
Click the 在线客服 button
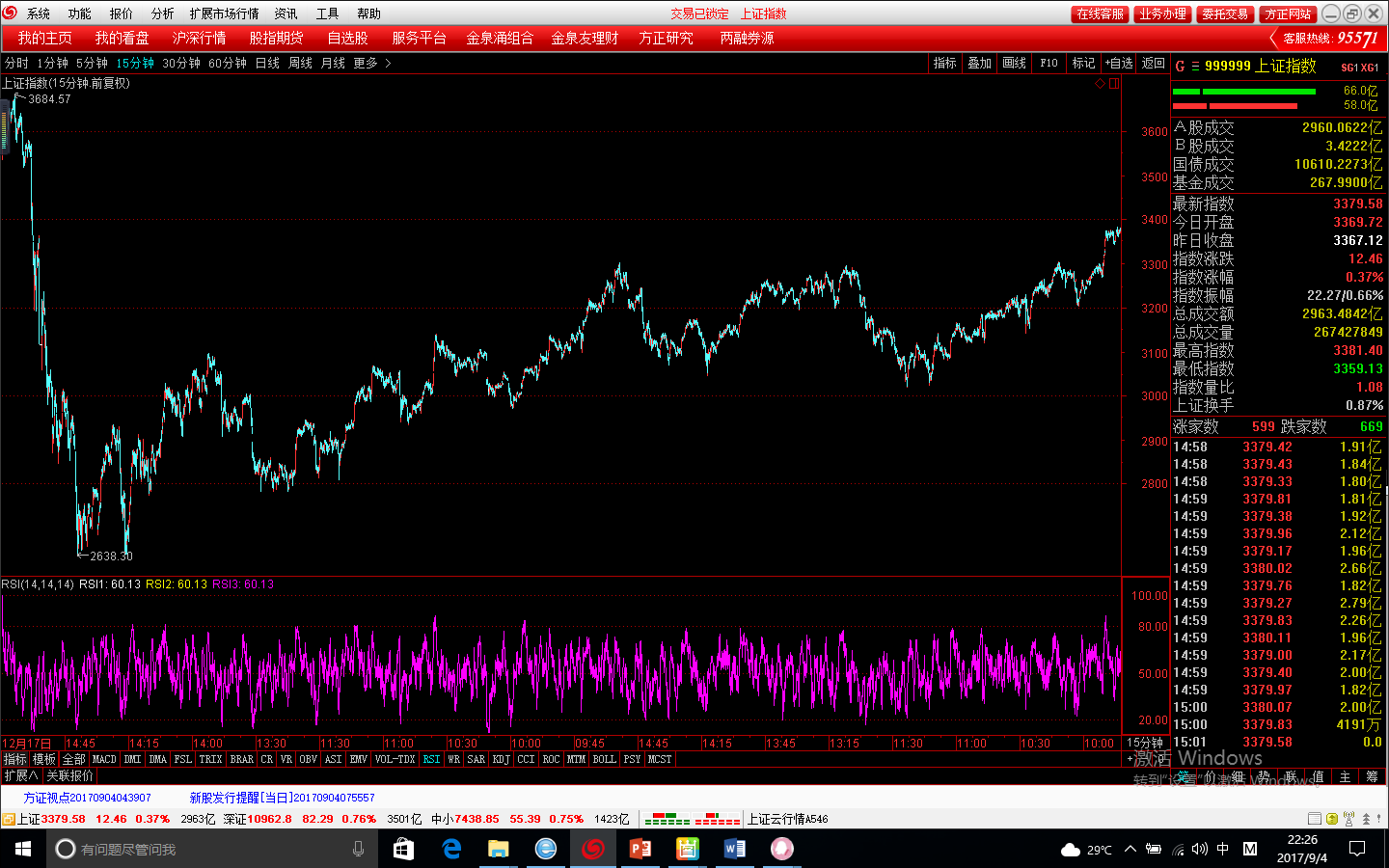click(1100, 14)
